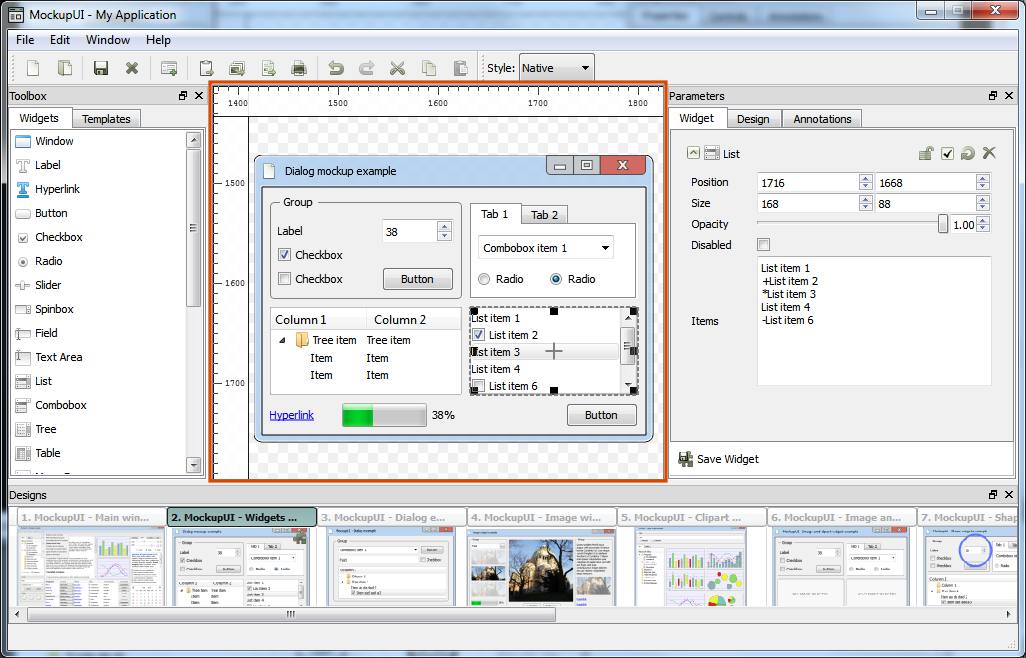This screenshot has width=1026, height=658.
Task: Switch to the Templates tab in Toolbox
Action: pyautogui.click(x=106, y=119)
